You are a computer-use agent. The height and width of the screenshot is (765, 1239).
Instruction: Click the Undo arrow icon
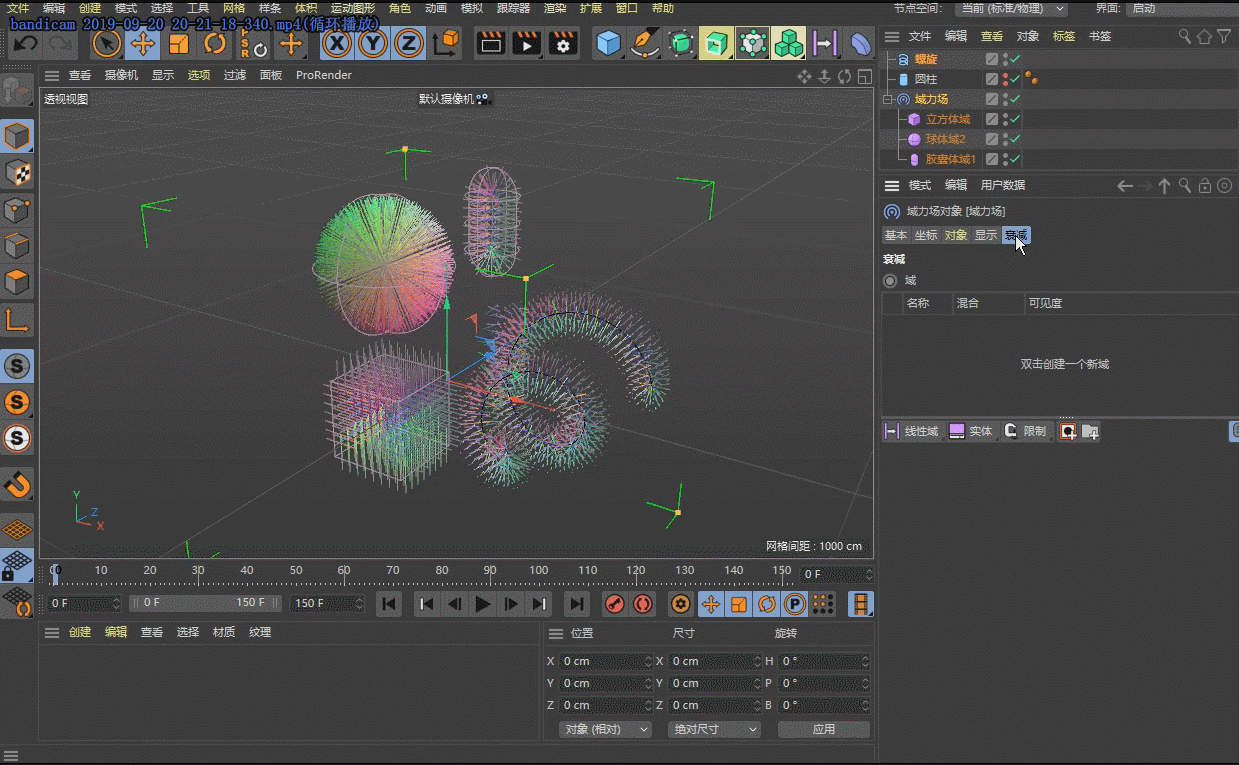(25, 44)
